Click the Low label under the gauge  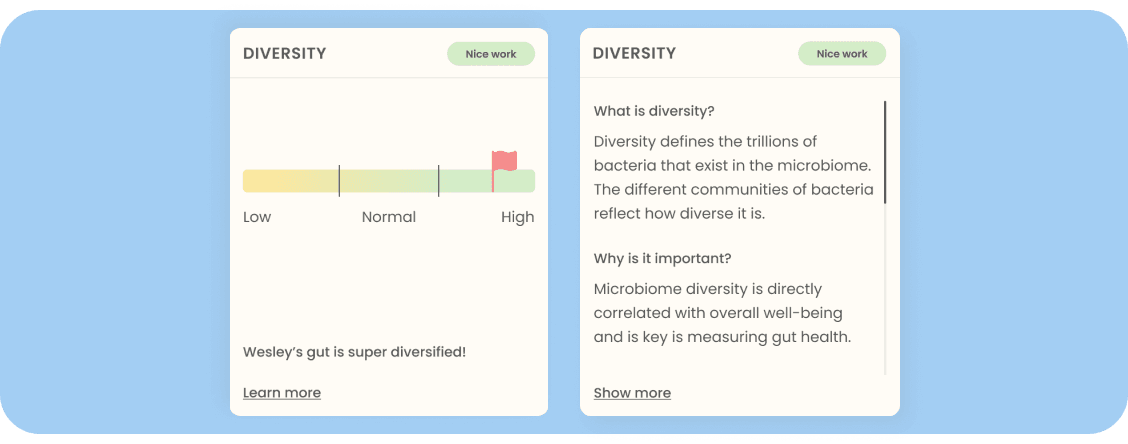click(257, 217)
